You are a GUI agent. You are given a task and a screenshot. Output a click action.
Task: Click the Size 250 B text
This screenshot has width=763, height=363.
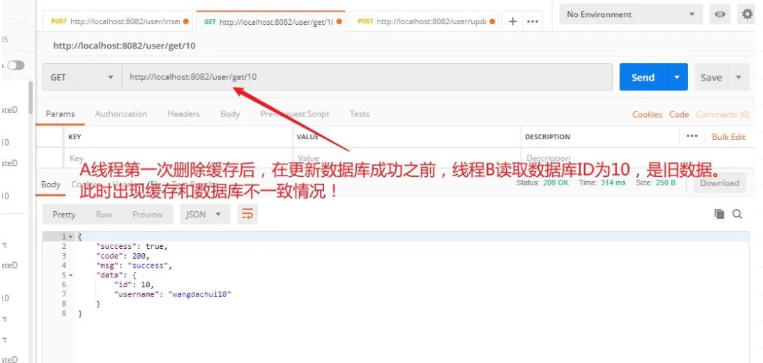(x=656, y=182)
